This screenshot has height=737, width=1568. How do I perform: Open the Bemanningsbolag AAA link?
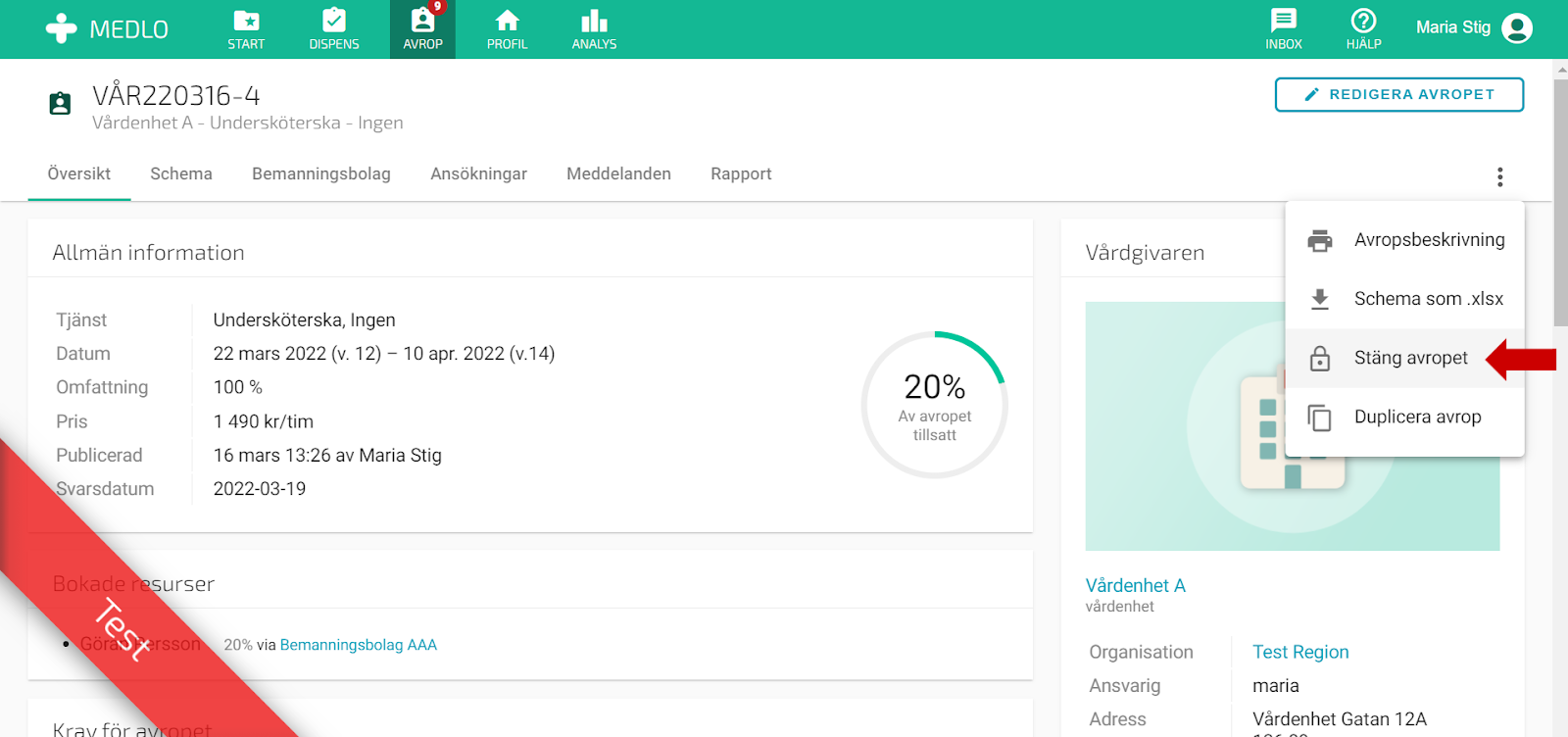[x=359, y=645]
